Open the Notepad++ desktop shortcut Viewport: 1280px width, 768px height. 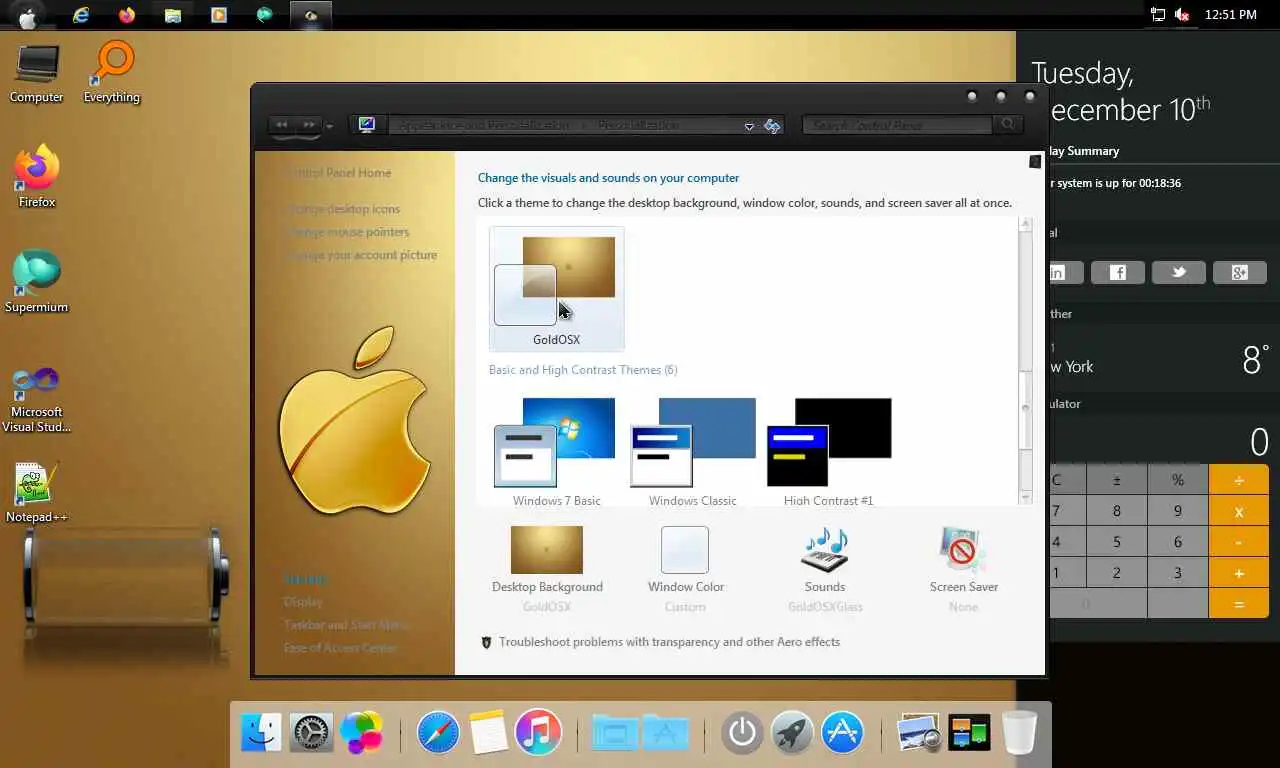37,492
